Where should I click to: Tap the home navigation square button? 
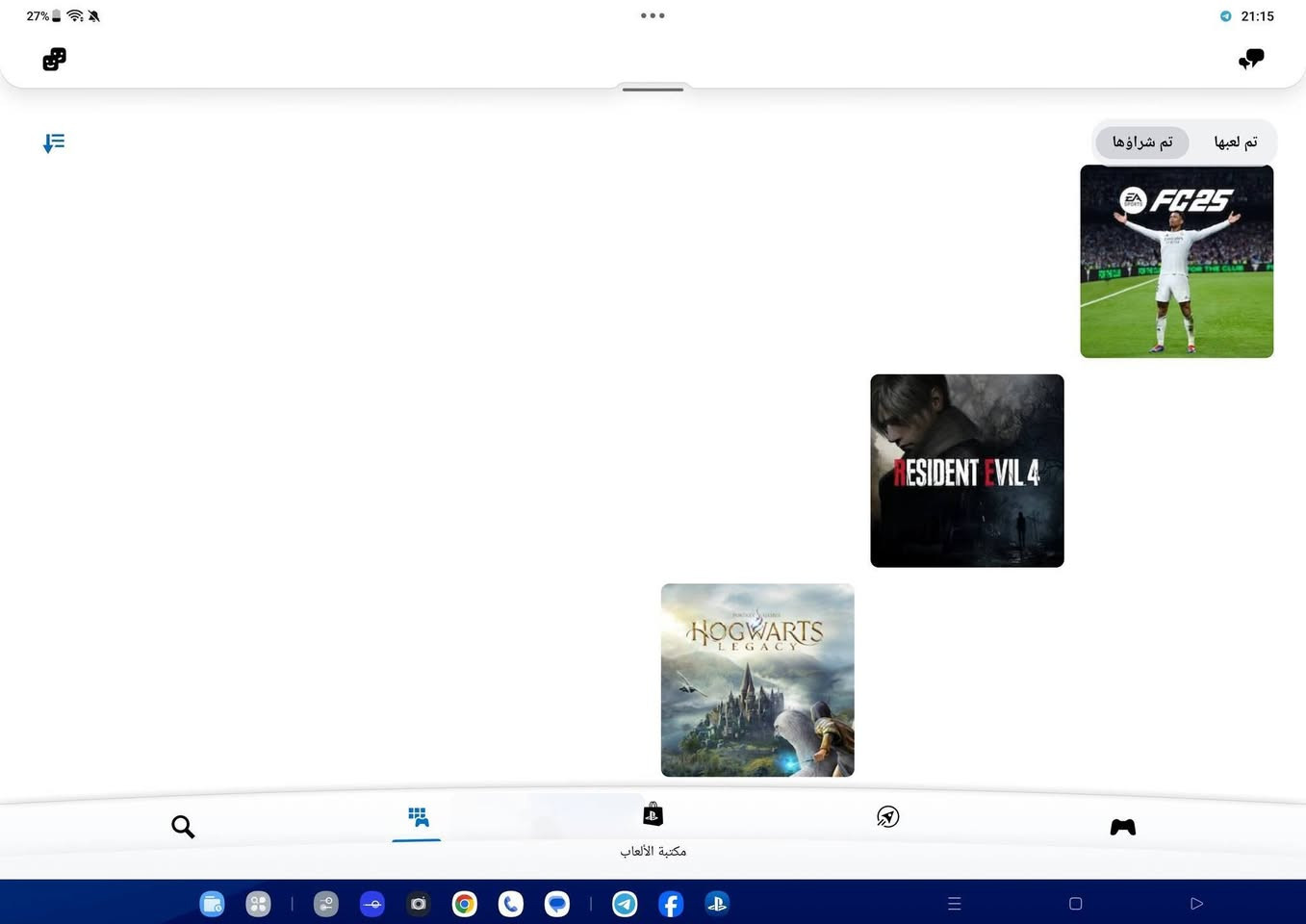click(x=1076, y=904)
